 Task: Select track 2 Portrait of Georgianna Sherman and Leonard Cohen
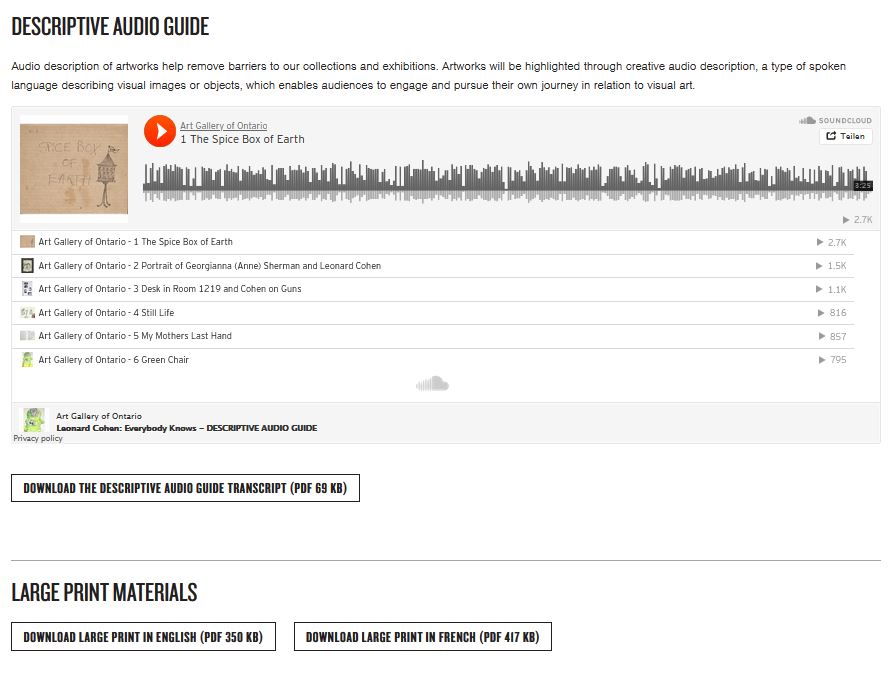[x=433, y=266]
